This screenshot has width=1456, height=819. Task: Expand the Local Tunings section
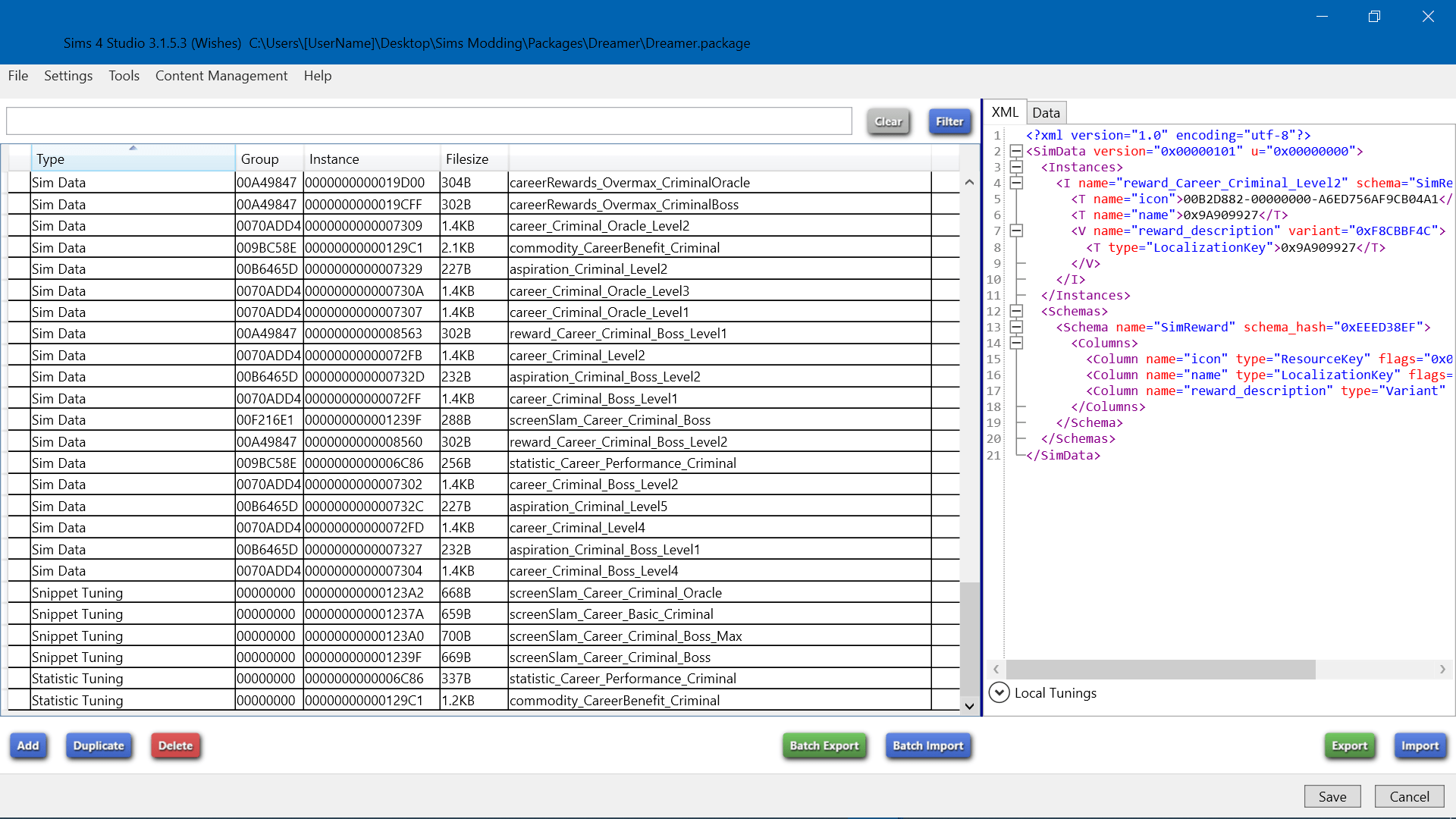(999, 692)
